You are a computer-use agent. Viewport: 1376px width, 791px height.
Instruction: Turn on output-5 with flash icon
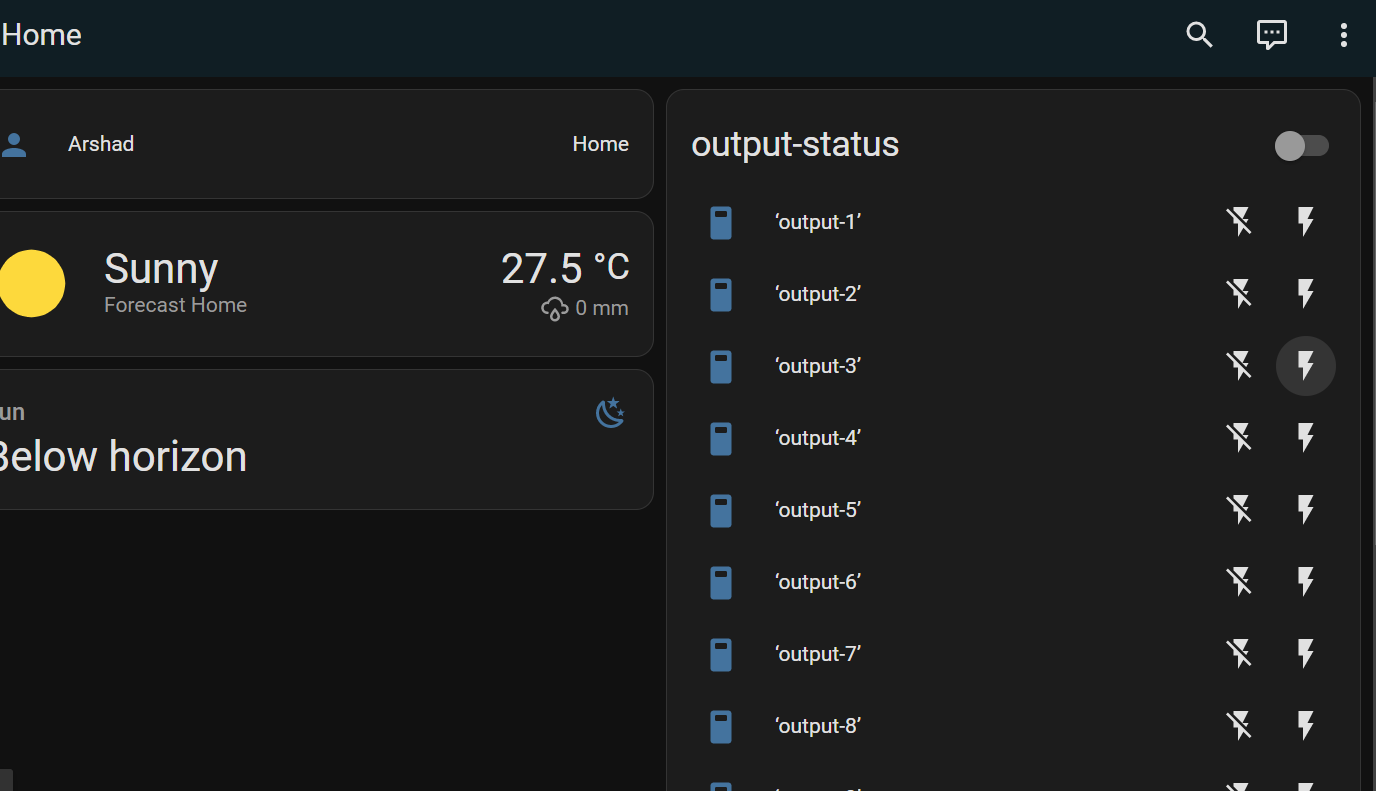[x=1305, y=510]
